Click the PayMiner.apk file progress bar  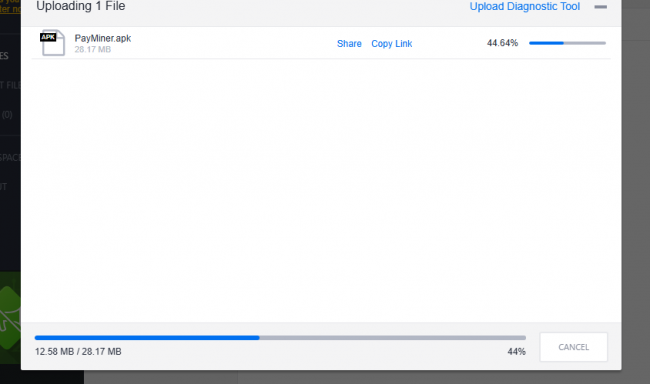(x=567, y=43)
